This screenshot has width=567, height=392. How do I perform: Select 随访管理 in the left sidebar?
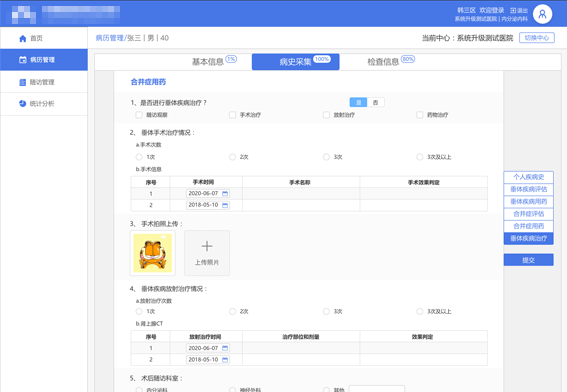(44, 82)
